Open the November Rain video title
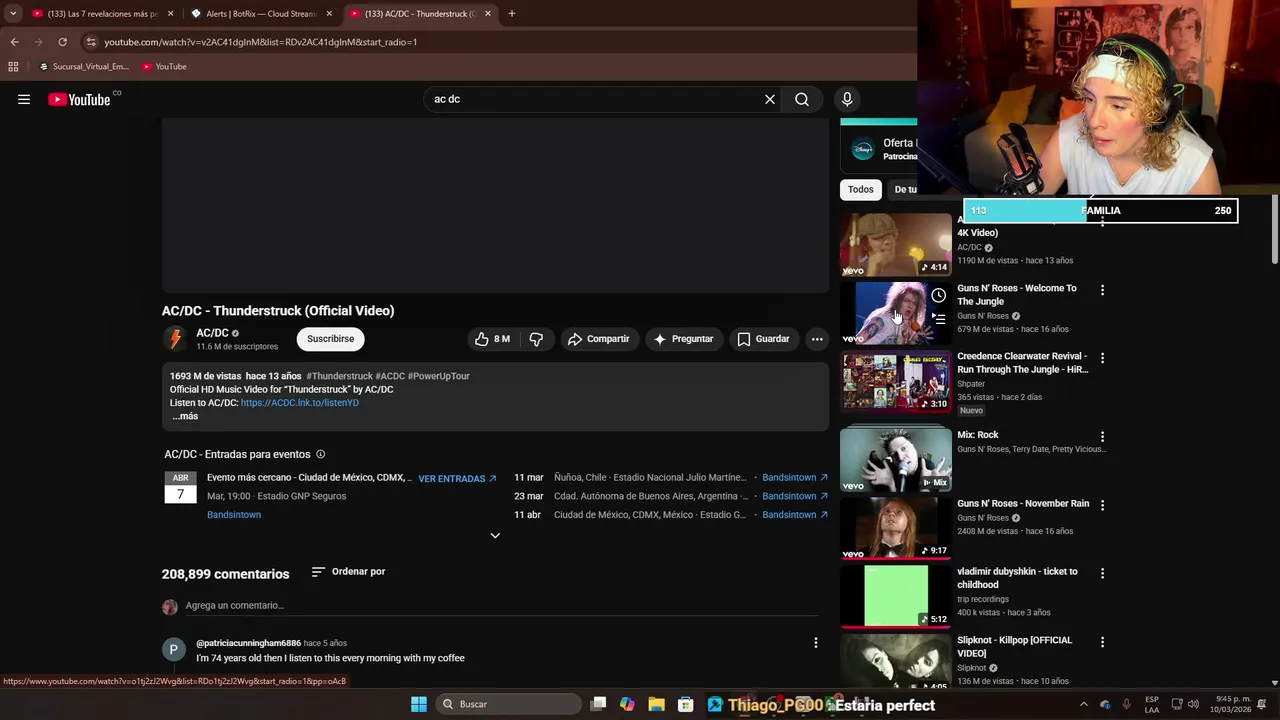Image resolution: width=1280 pixels, height=720 pixels. click(1023, 504)
